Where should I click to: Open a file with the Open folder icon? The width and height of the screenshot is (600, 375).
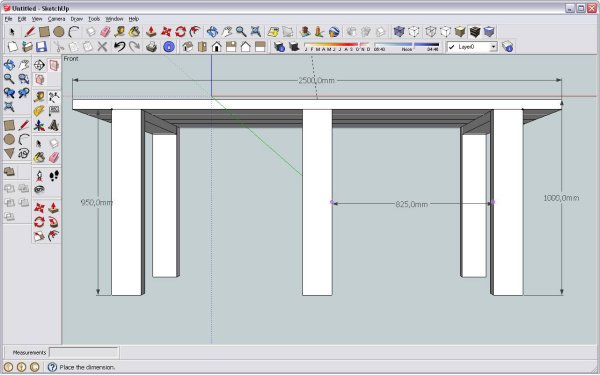point(27,47)
